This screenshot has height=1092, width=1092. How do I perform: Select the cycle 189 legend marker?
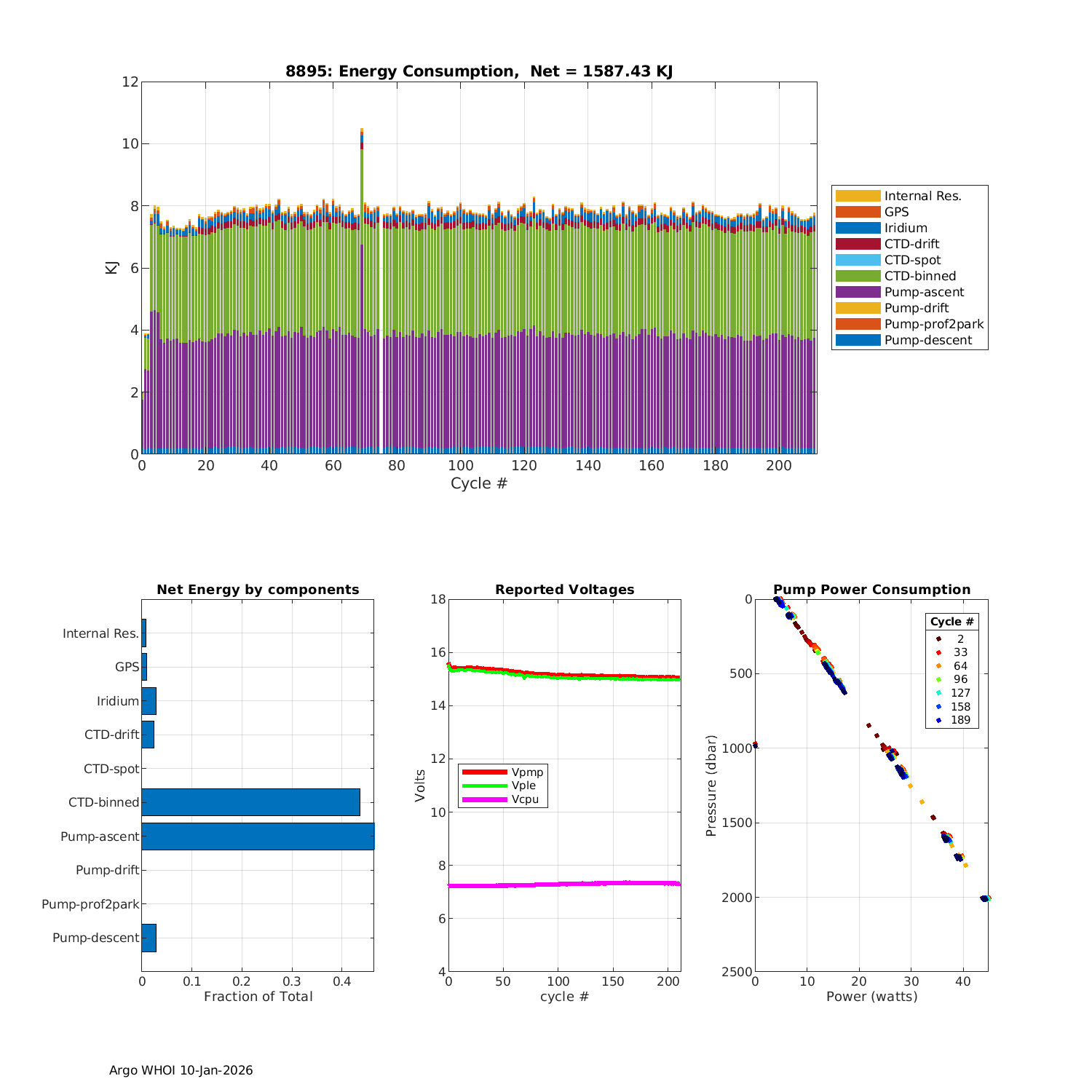(938, 720)
